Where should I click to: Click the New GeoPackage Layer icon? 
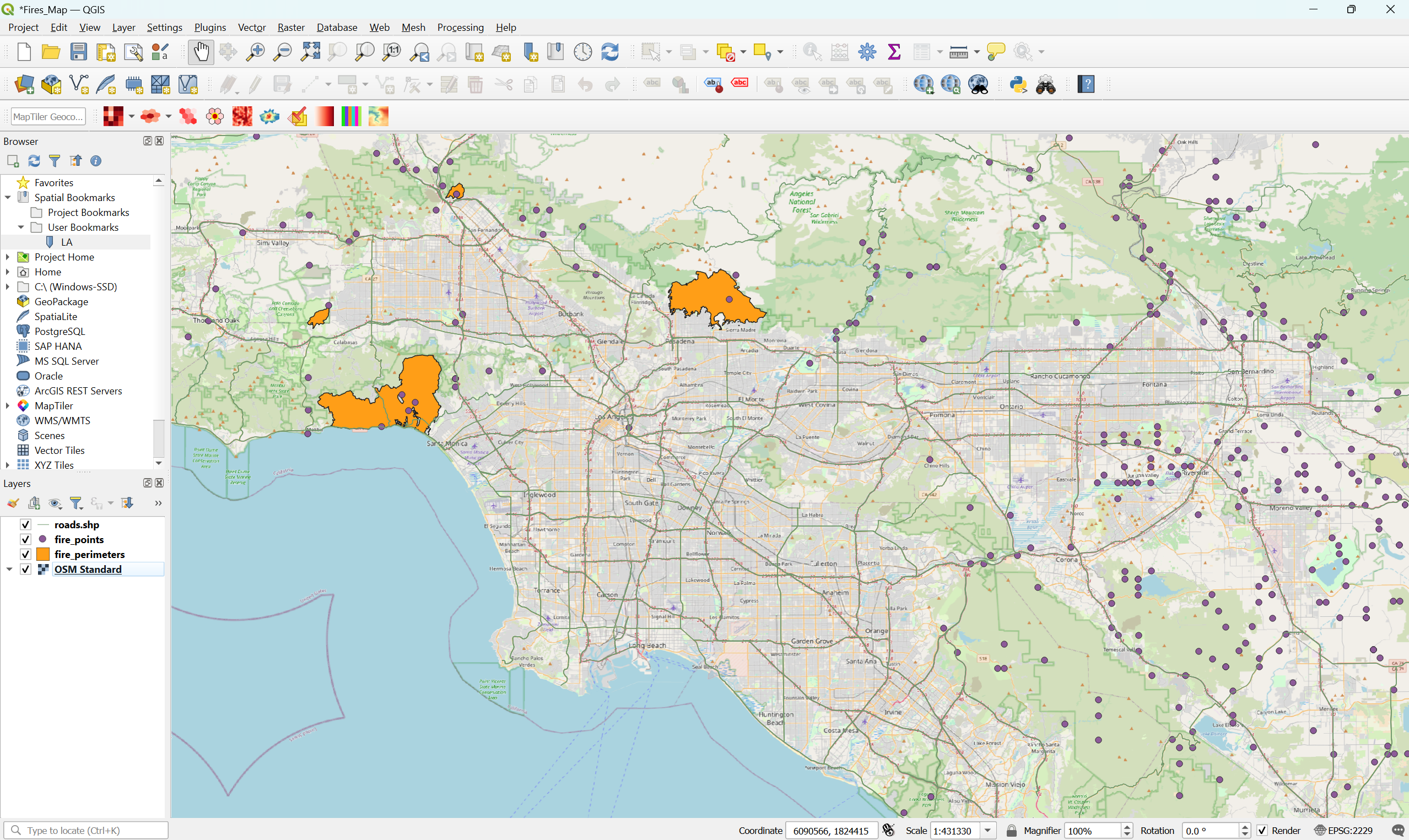coord(51,85)
